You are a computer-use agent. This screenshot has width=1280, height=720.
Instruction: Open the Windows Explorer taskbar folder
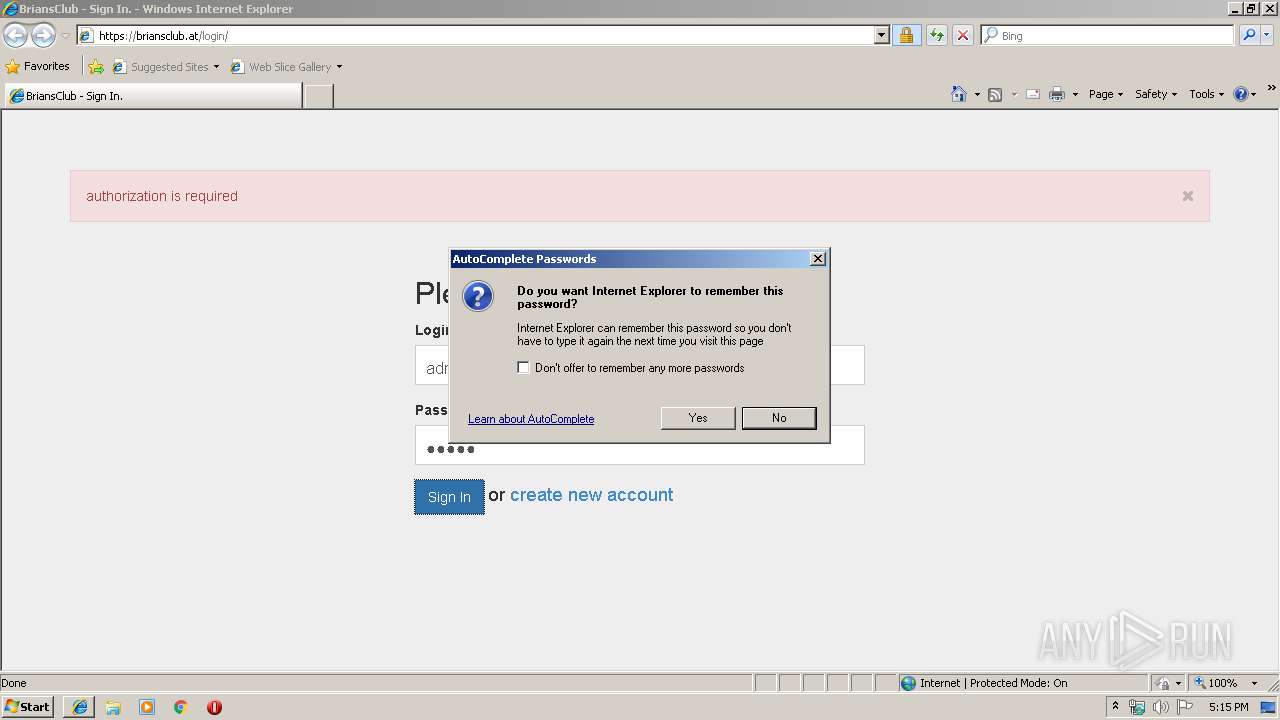pyautogui.click(x=113, y=707)
